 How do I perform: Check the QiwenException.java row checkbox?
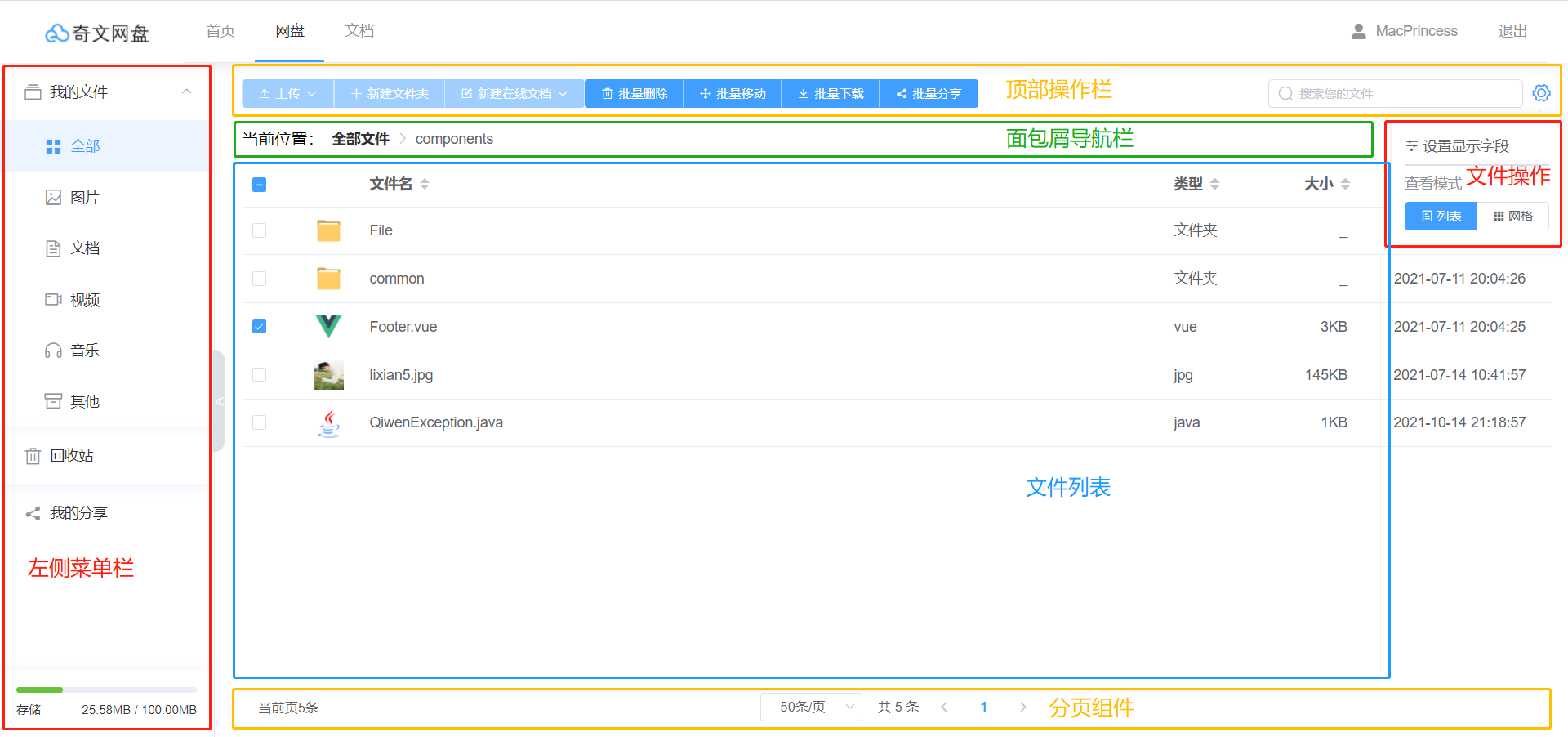(259, 422)
